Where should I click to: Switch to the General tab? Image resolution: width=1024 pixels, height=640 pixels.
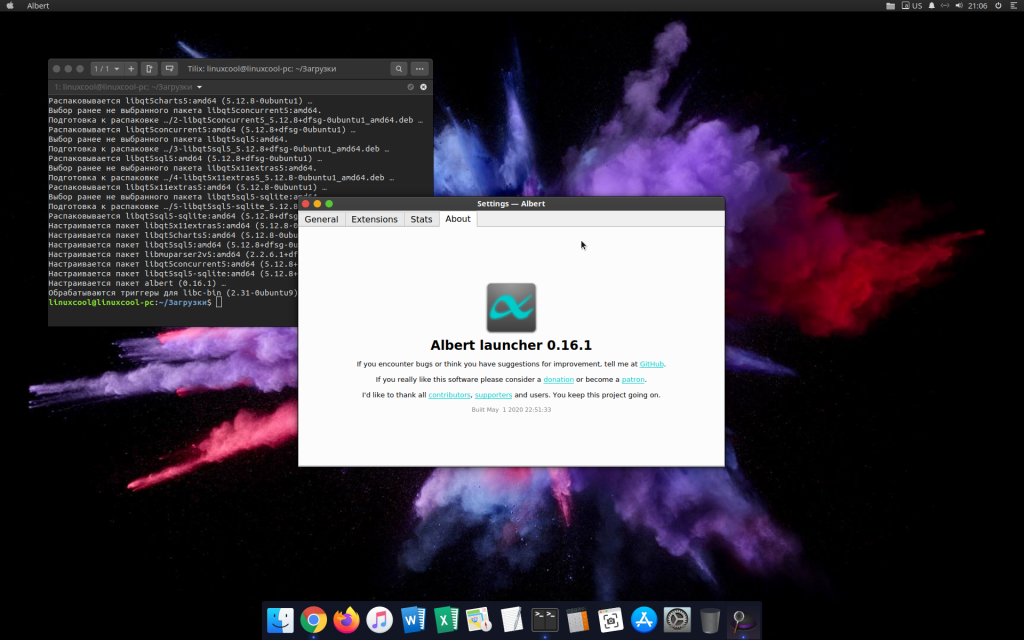(x=321, y=219)
